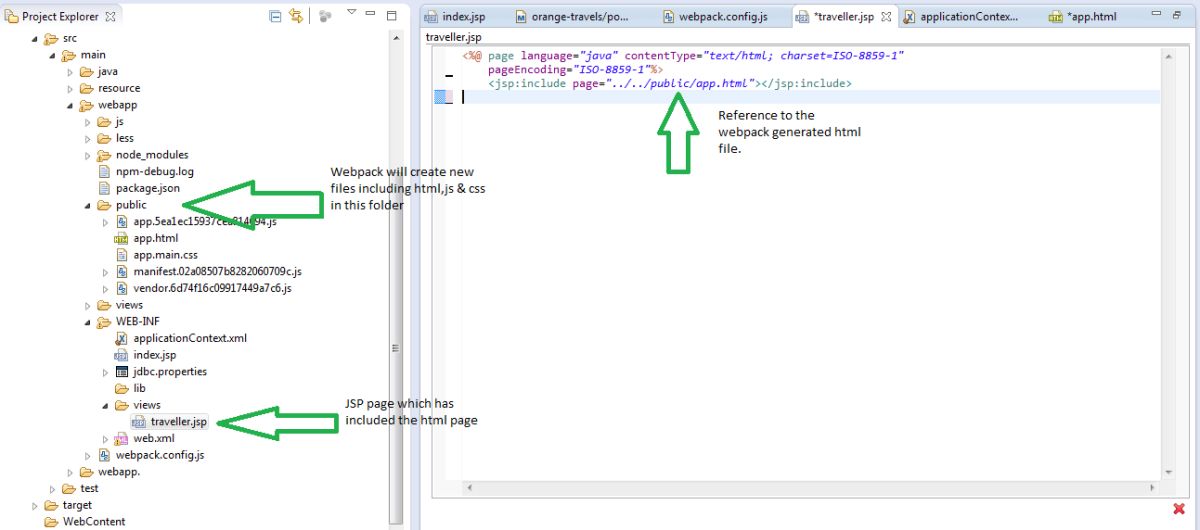This screenshot has height=530, width=1200.
Task: Select the 'webapp.' folder row
Action: click(x=110, y=472)
